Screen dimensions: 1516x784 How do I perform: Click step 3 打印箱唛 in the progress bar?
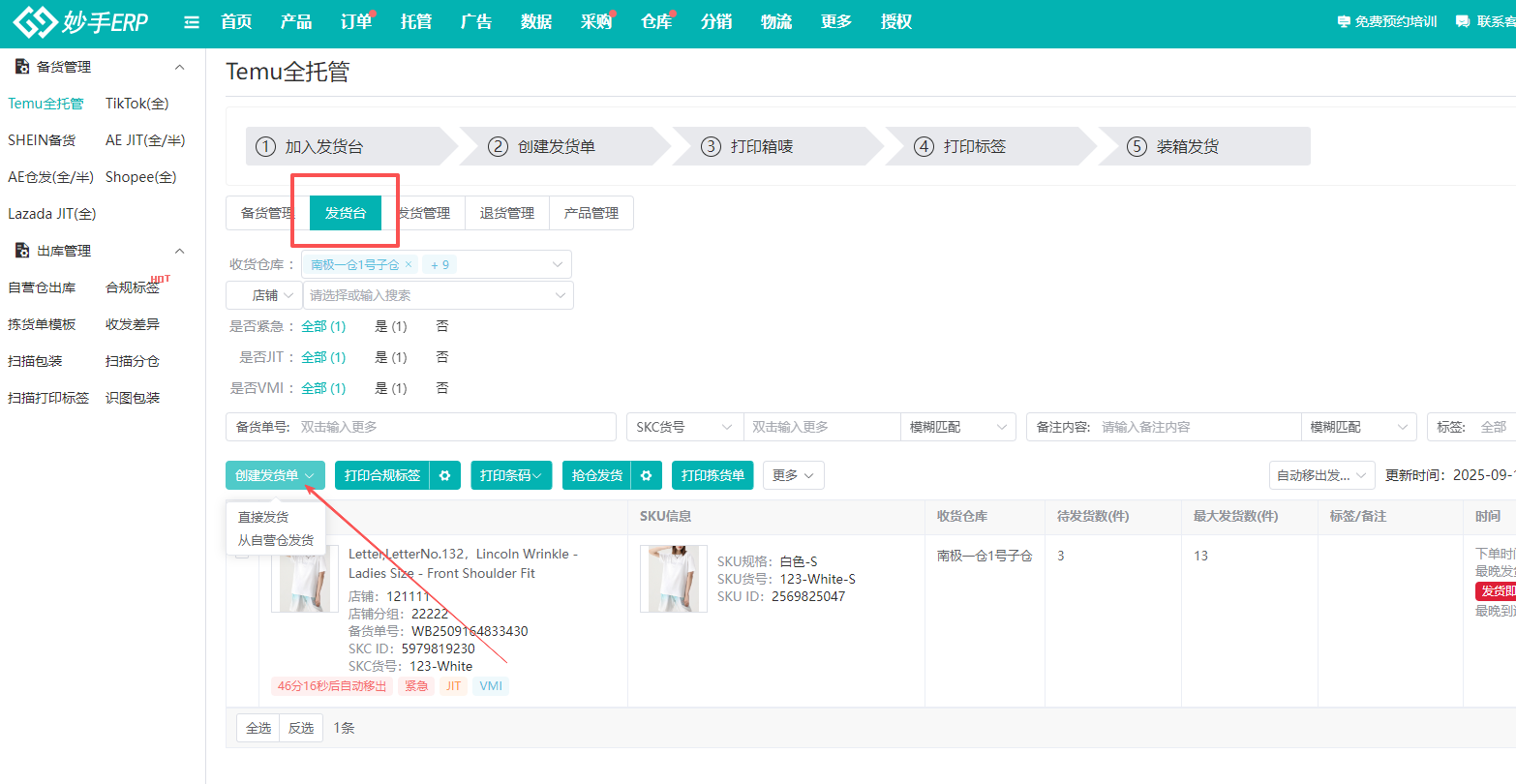point(762,146)
